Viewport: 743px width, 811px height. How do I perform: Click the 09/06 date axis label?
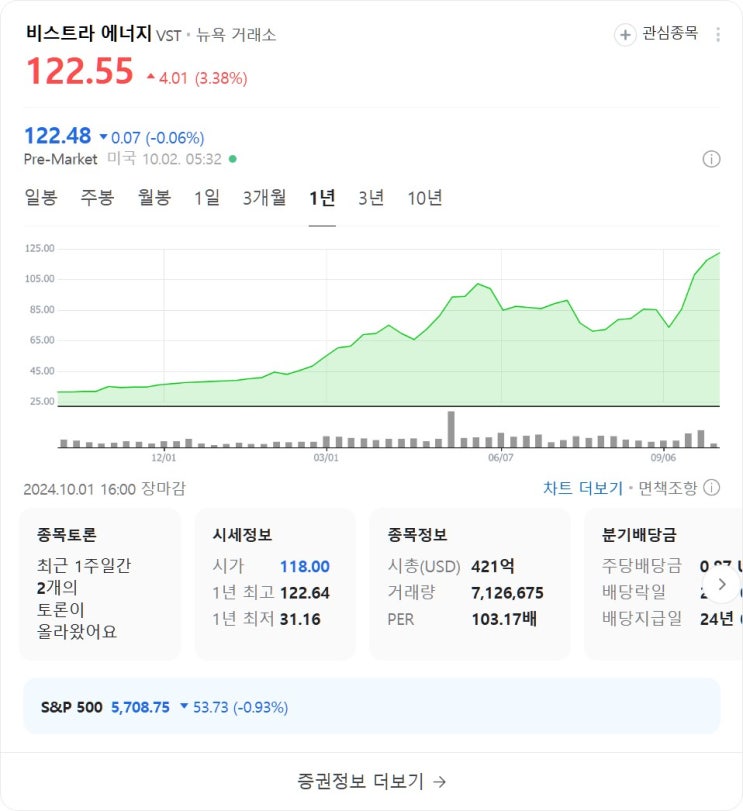[663, 458]
